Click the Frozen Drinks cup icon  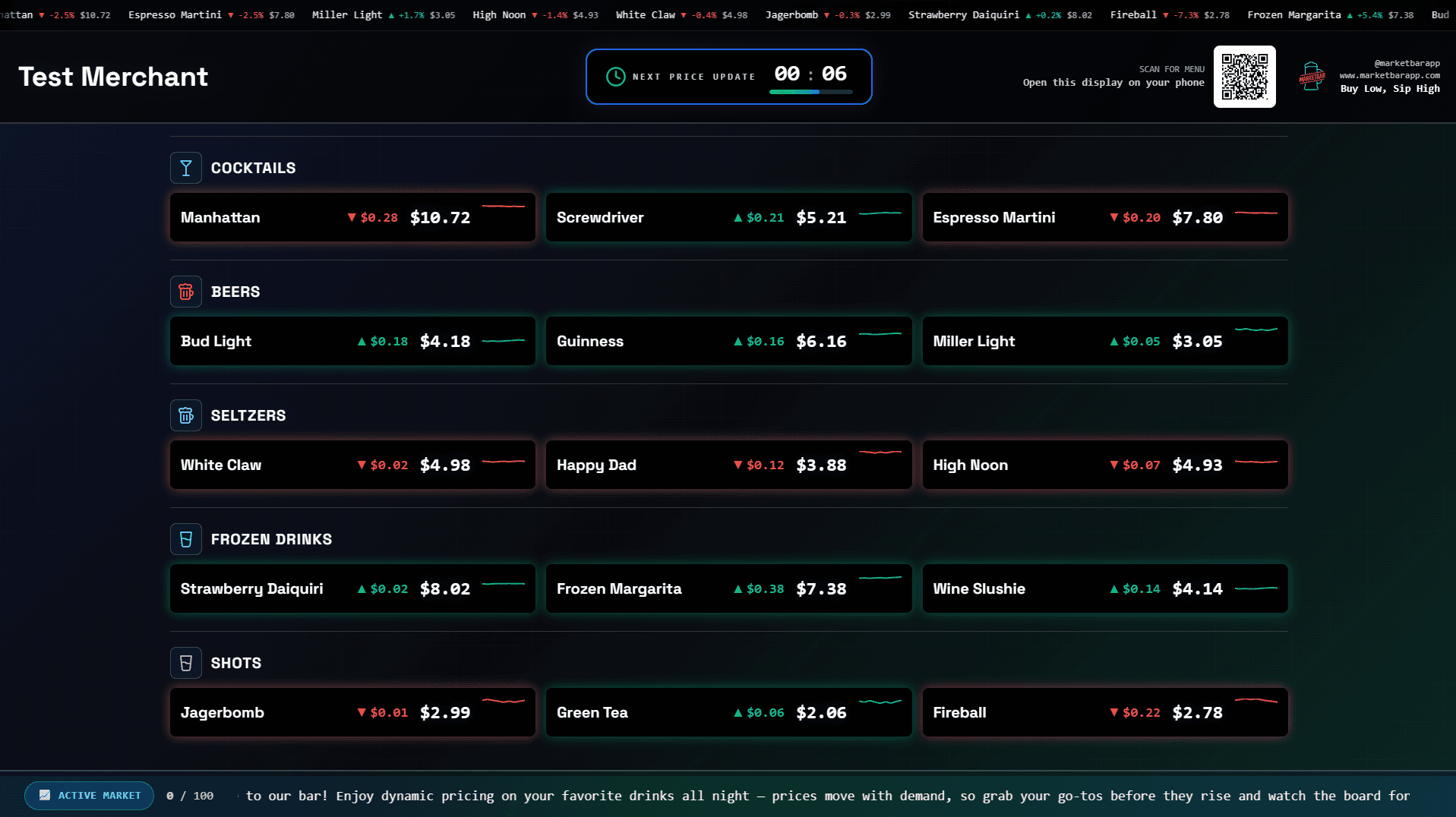pos(186,539)
